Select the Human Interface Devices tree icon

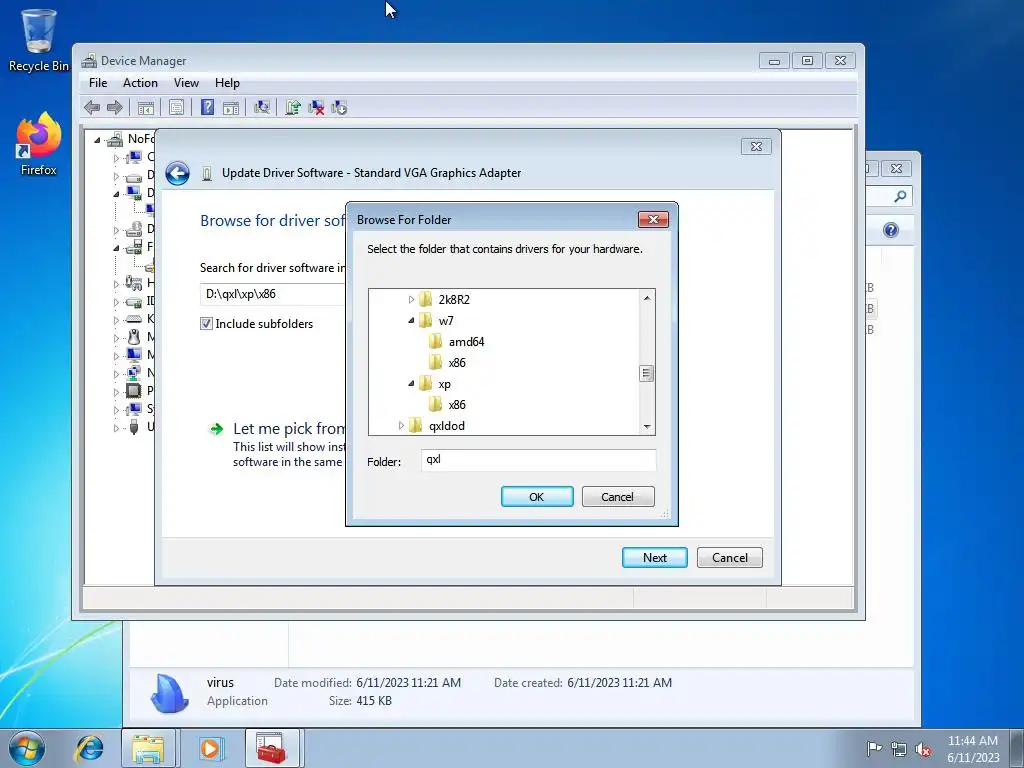point(134,283)
